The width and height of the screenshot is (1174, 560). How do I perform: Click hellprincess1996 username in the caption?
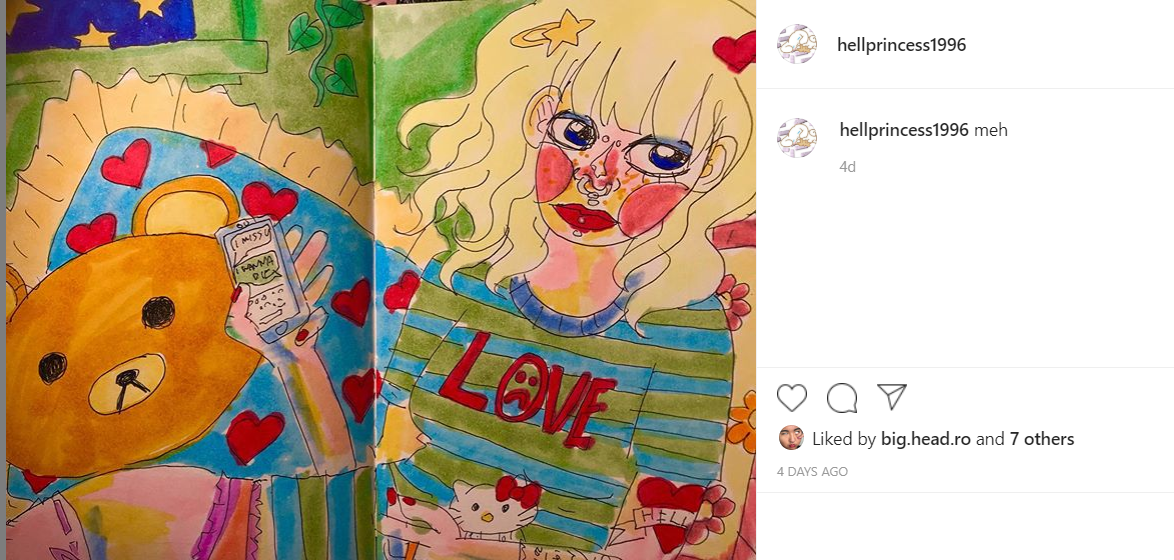(x=904, y=130)
